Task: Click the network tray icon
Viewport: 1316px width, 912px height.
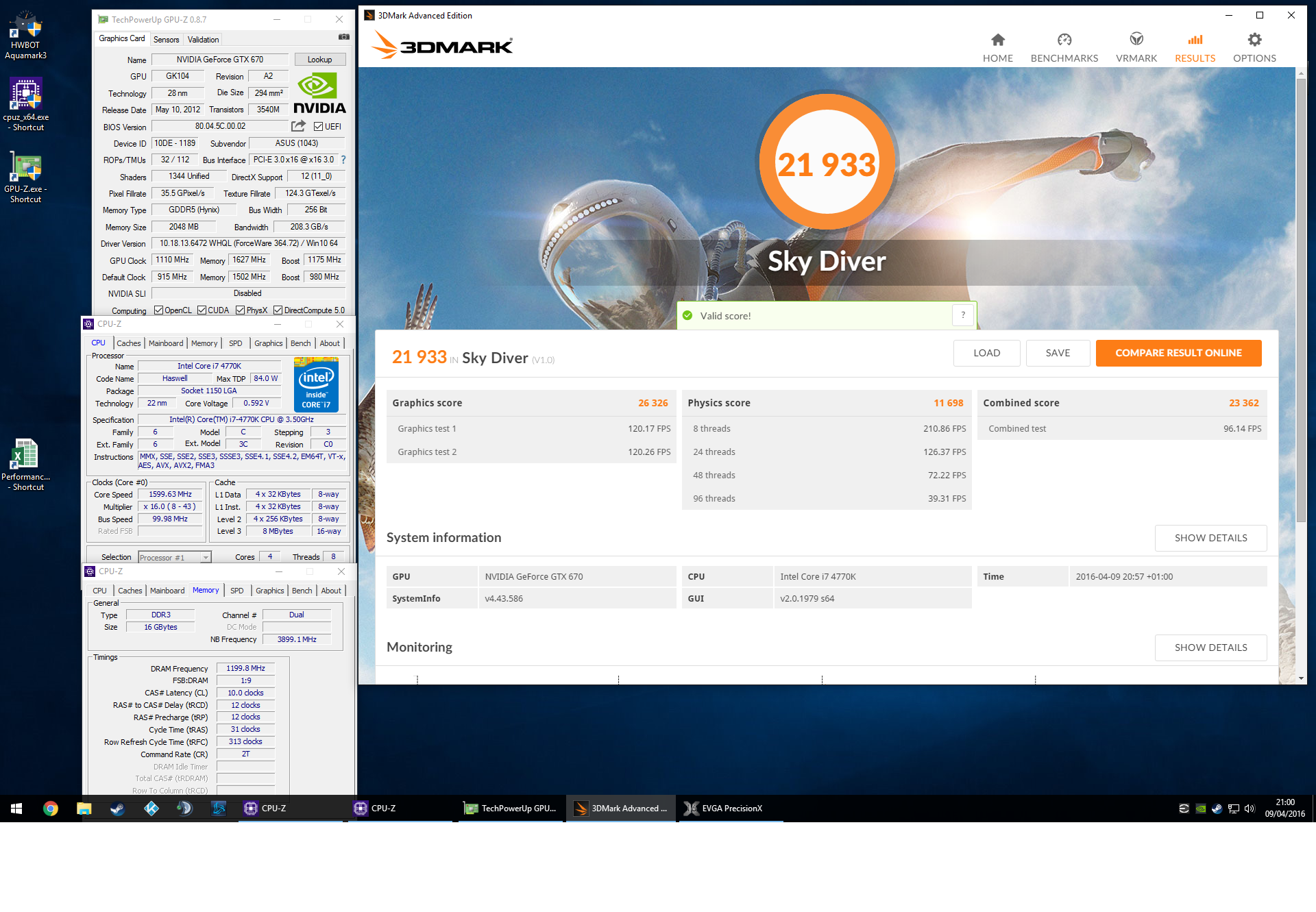Action: tap(1233, 809)
